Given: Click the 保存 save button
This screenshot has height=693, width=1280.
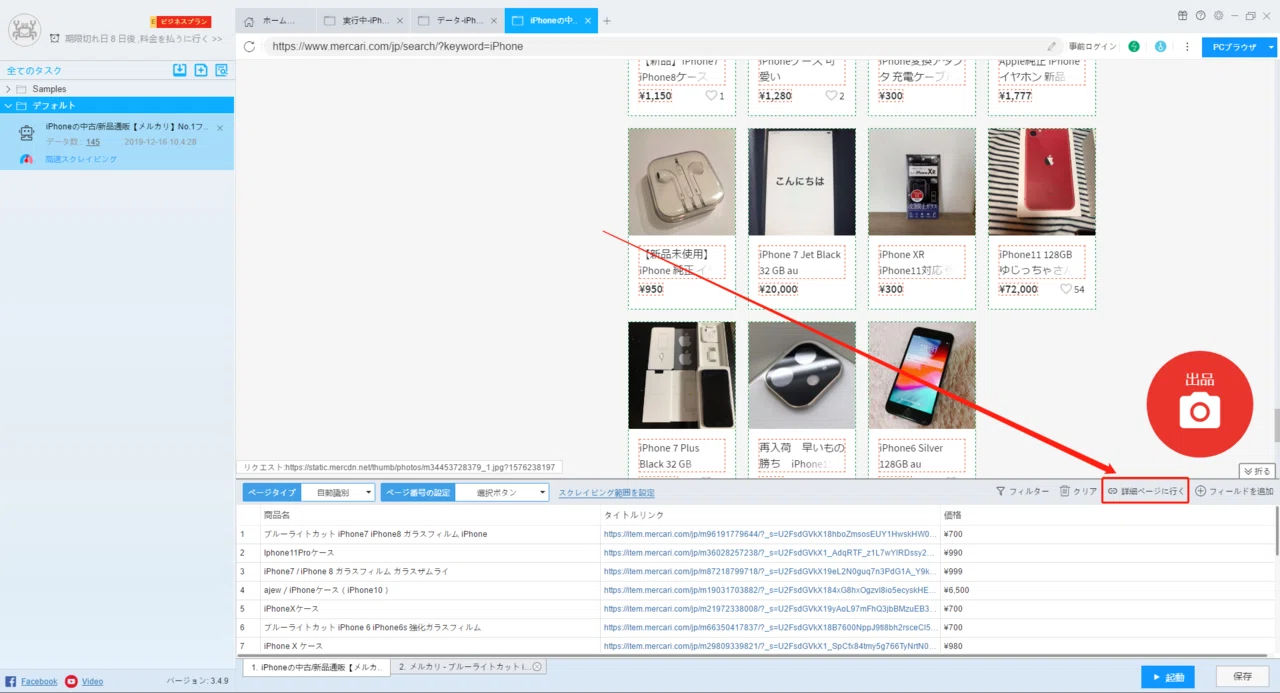Looking at the screenshot, I should (x=1242, y=677).
